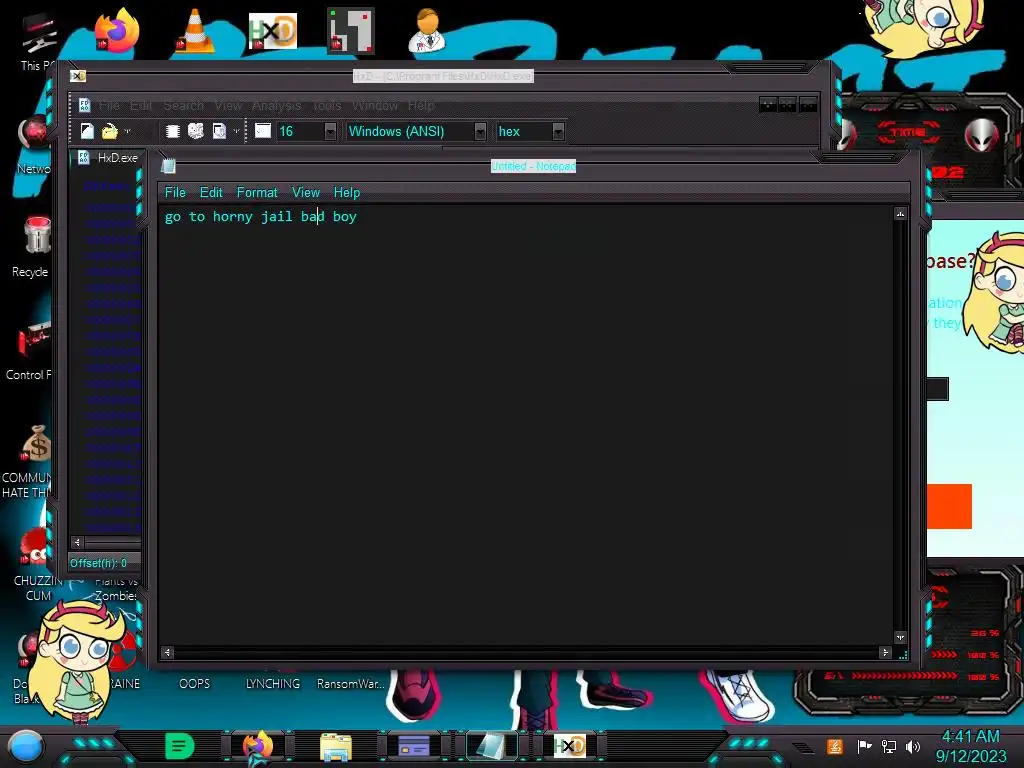
Task: Click Notepad vertical scrollbar down arrow
Action: pyautogui.click(x=901, y=637)
